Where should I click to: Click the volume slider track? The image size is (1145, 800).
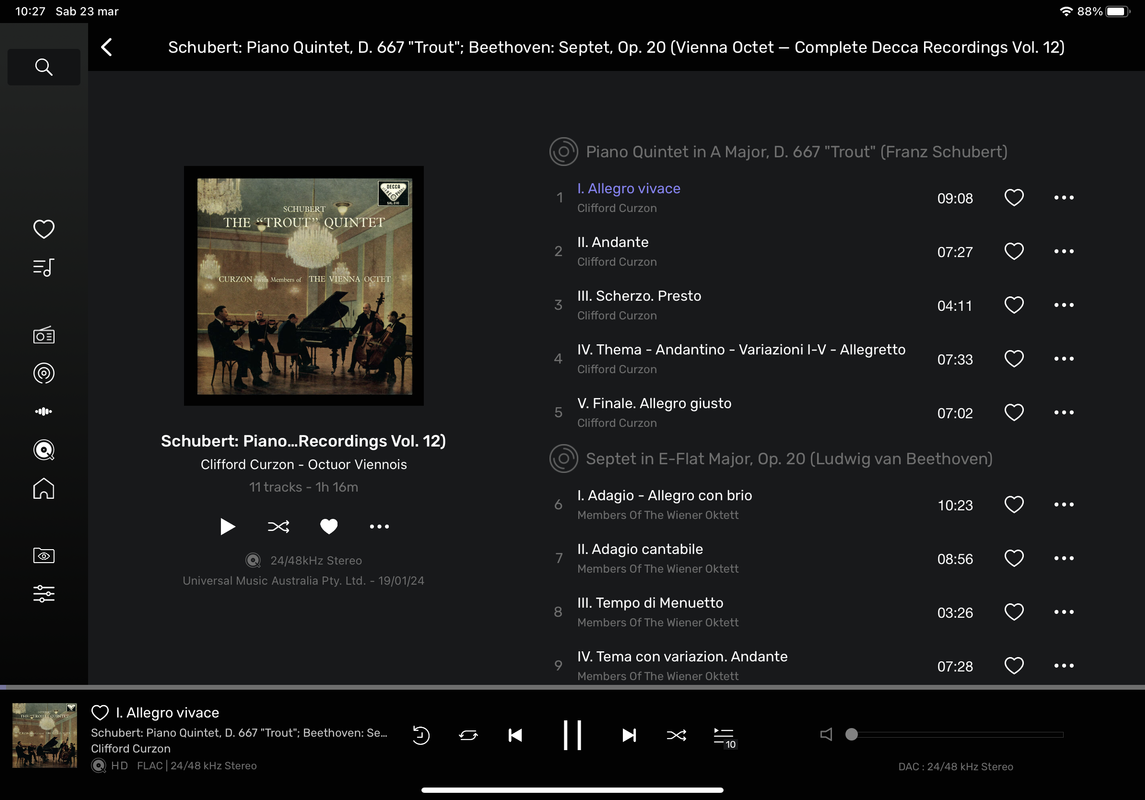point(957,734)
